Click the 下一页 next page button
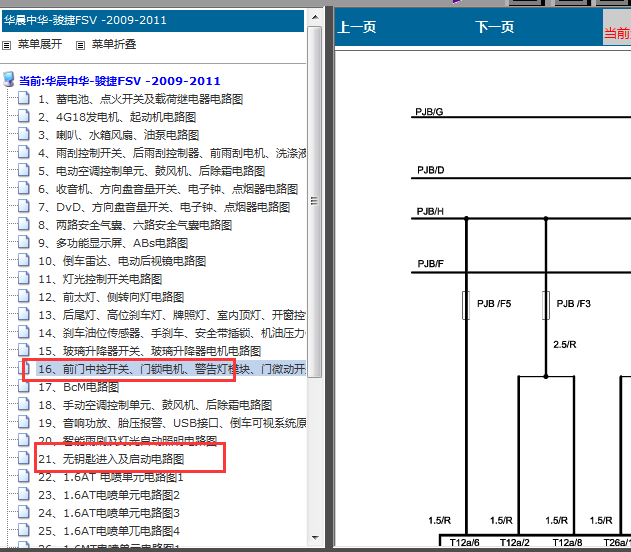631x552 pixels. click(495, 27)
